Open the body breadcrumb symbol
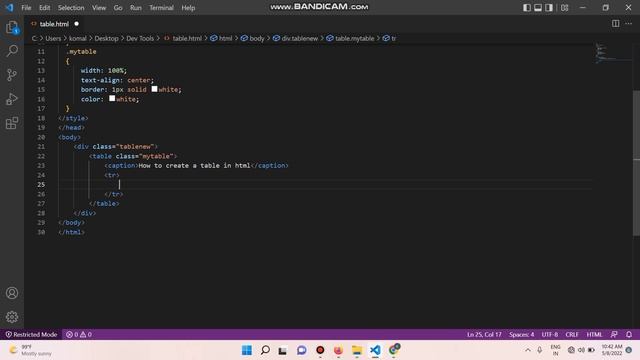 pyautogui.click(x=253, y=38)
